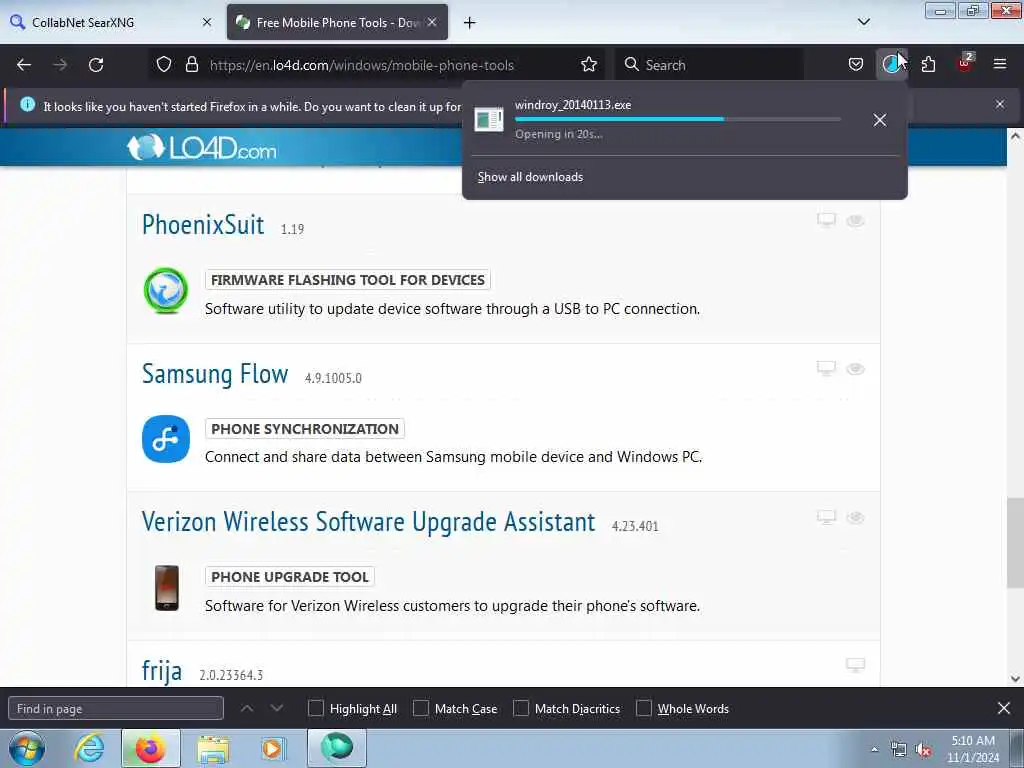
Task: Open a new tab
Action: pos(470,23)
